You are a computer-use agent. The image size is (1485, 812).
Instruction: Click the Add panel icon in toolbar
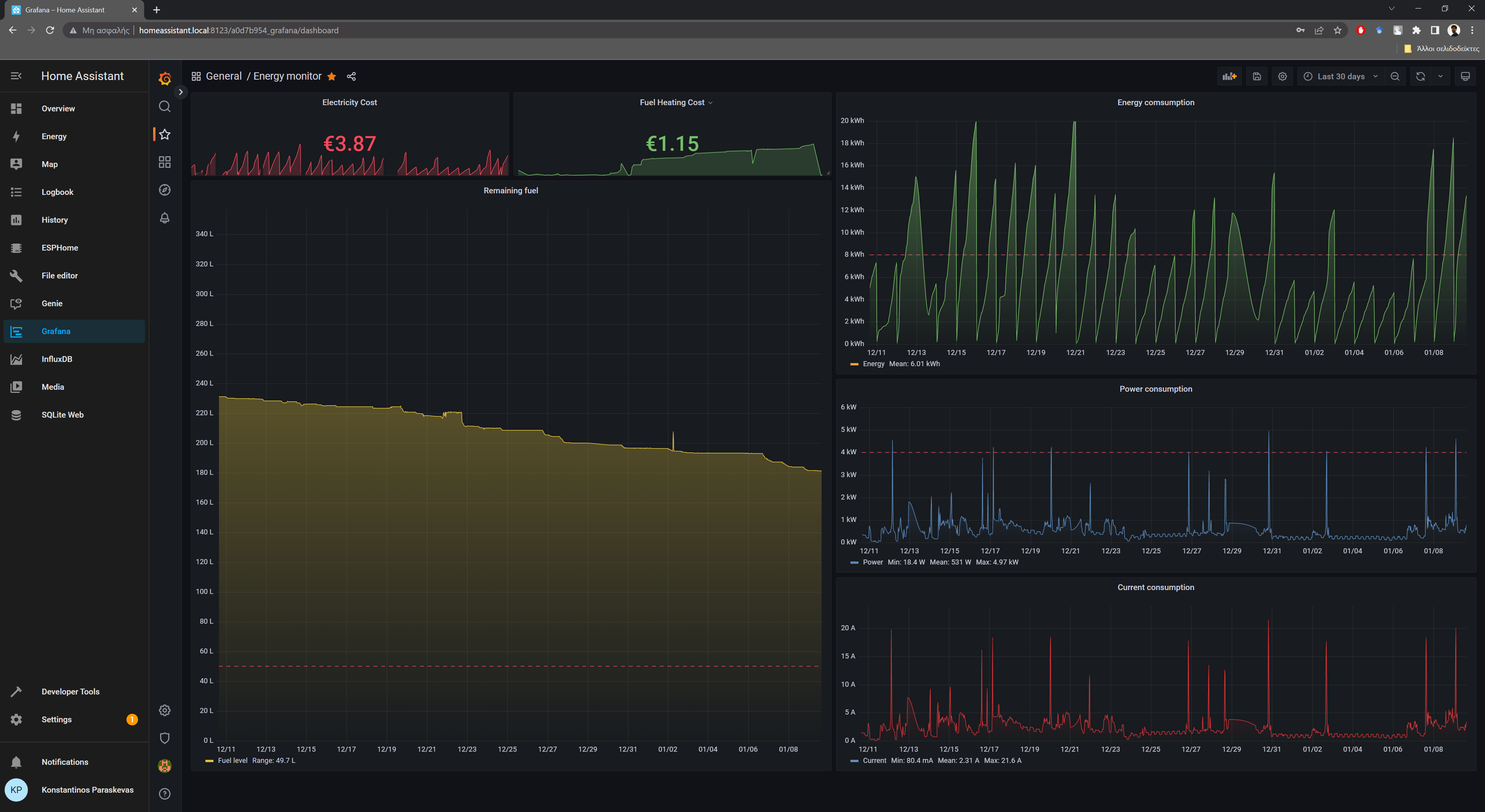coord(1229,76)
